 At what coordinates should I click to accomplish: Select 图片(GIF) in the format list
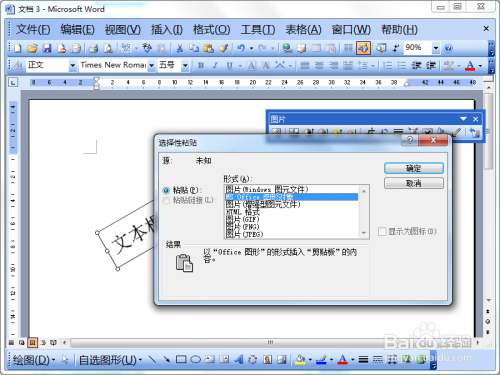tap(291, 219)
